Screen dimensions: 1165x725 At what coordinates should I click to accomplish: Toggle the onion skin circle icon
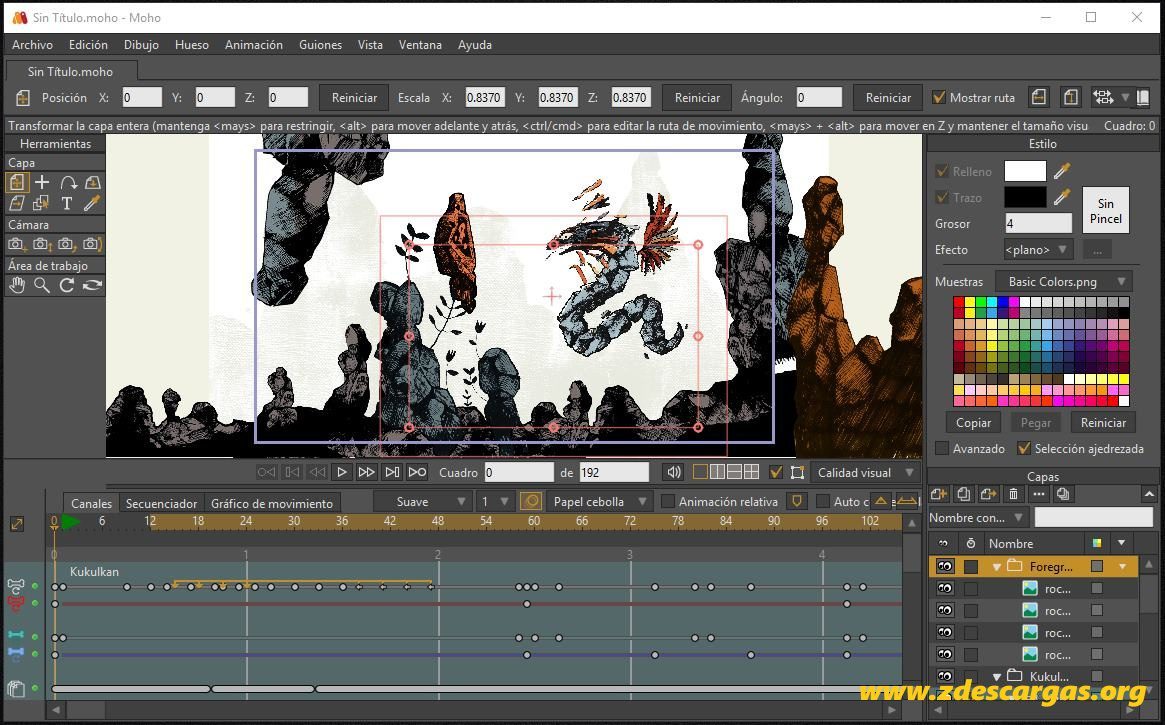click(531, 502)
